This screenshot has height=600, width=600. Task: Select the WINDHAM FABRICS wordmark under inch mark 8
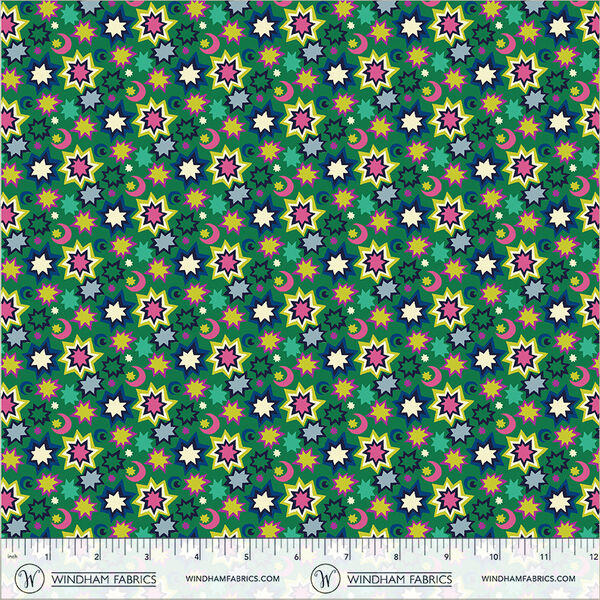(399, 579)
